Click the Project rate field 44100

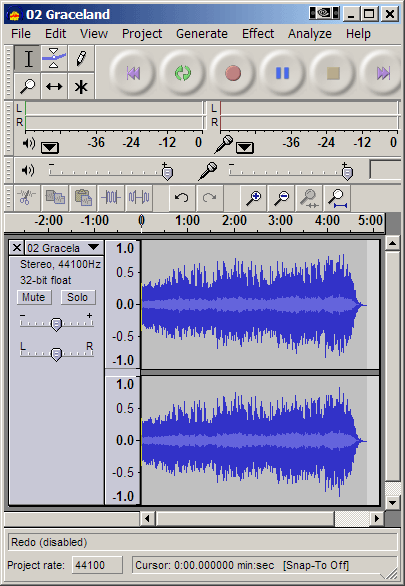(97, 565)
